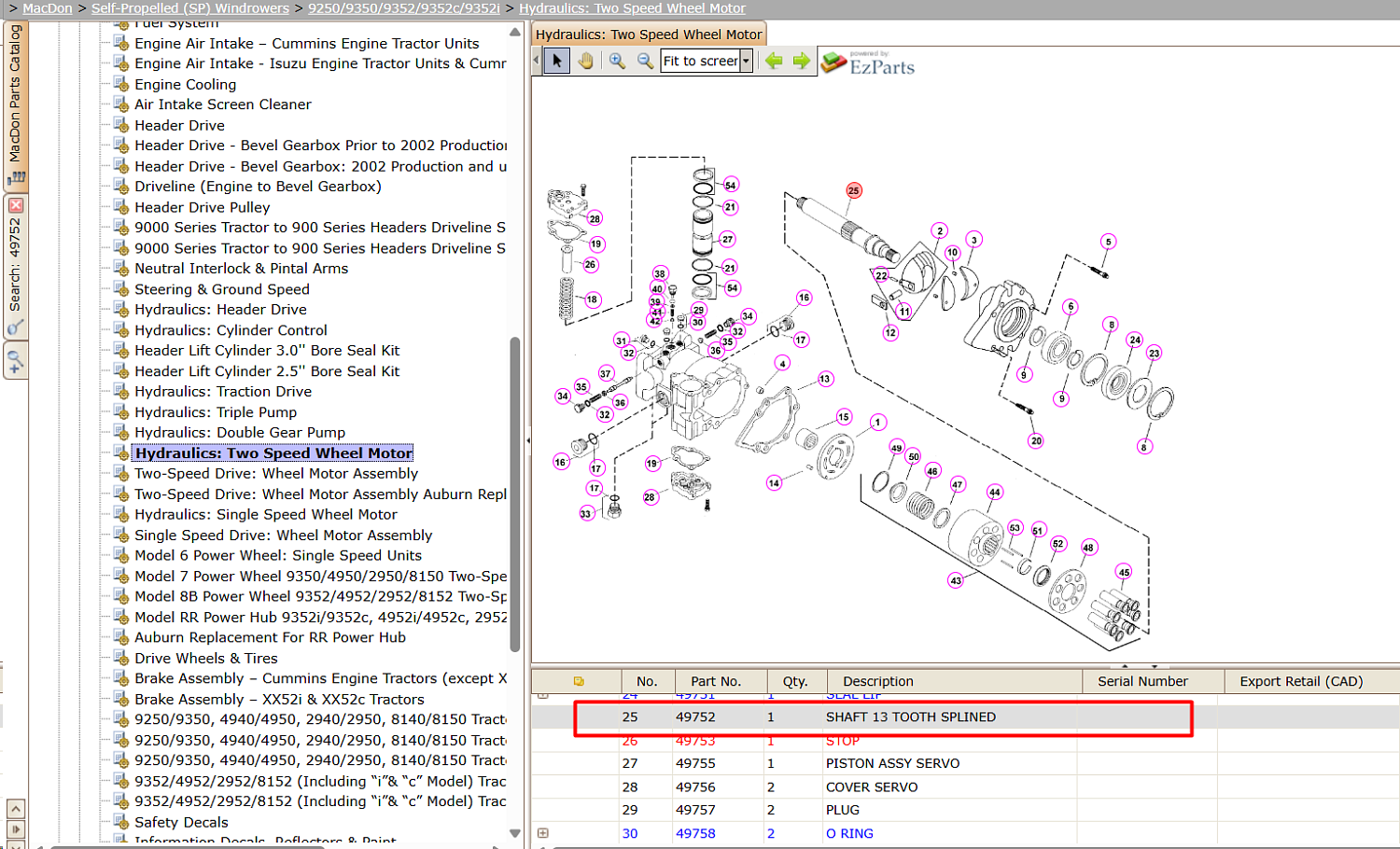Click the Hydraulics: Single Speed Wheel Motor icon

[120, 514]
